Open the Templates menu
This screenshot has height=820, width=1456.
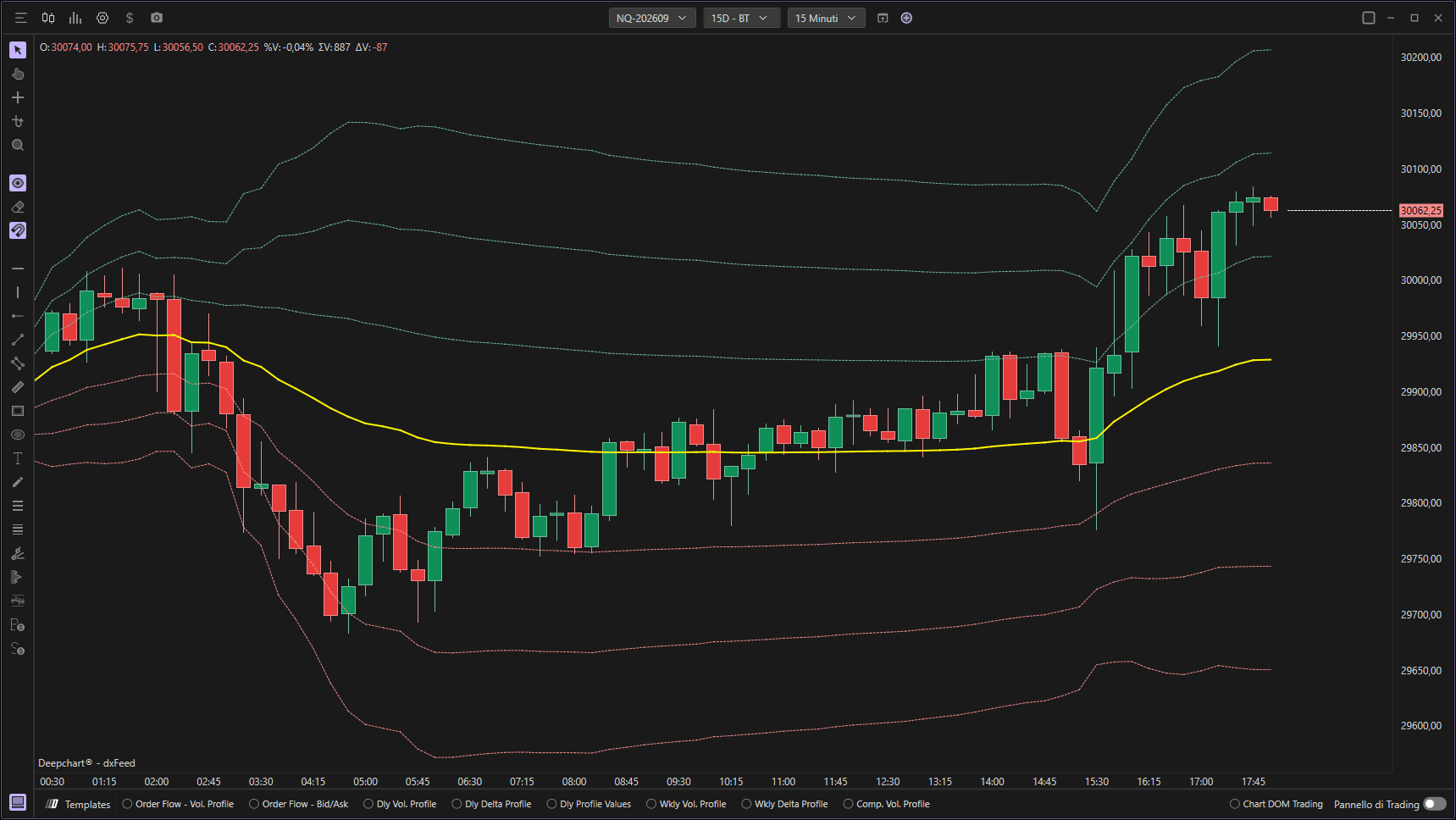coord(78,804)
